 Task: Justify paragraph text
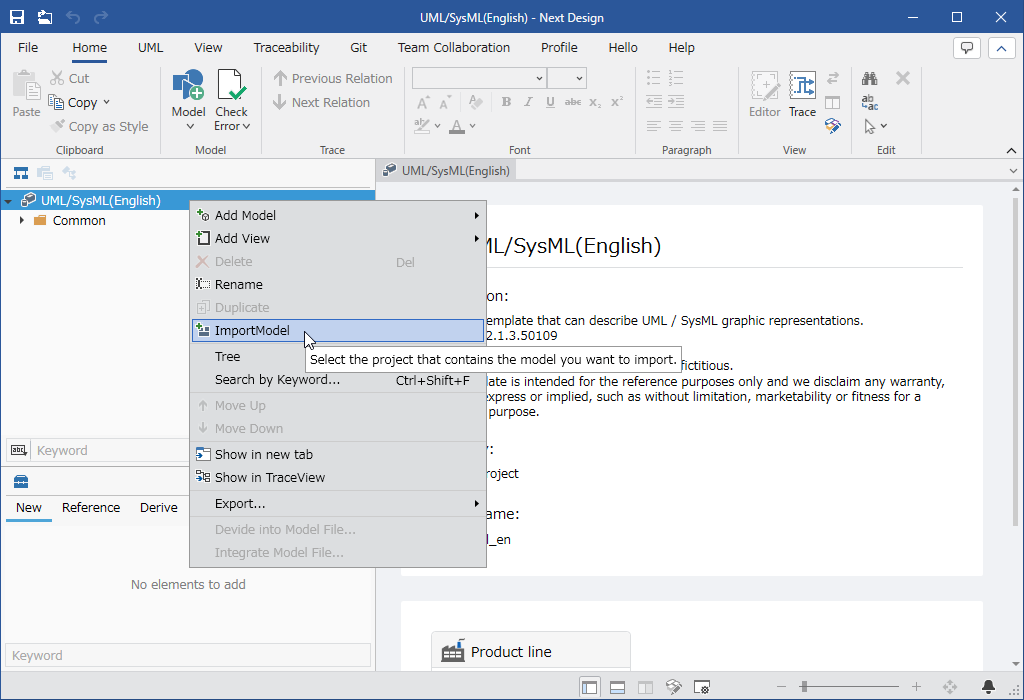[x=720, y=126]
